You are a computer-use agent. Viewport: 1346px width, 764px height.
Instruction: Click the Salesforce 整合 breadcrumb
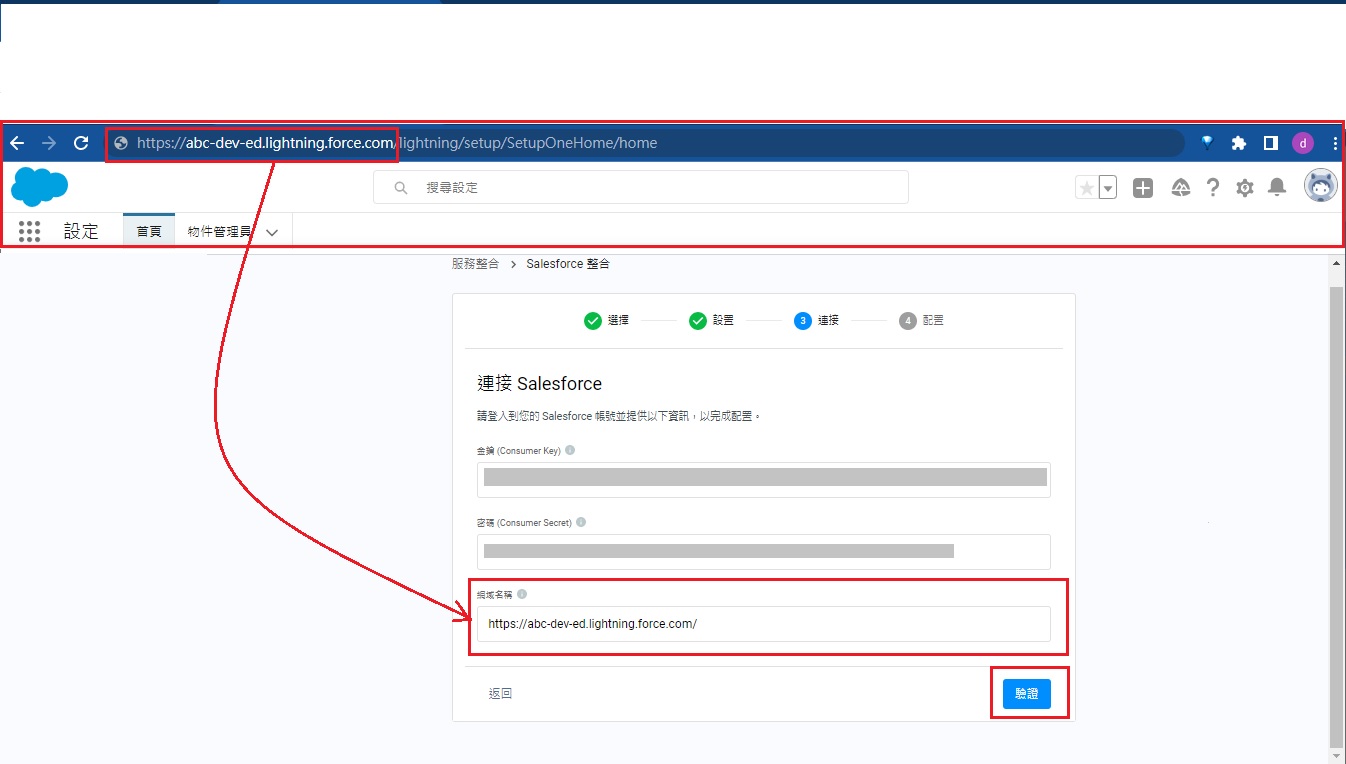568,264
